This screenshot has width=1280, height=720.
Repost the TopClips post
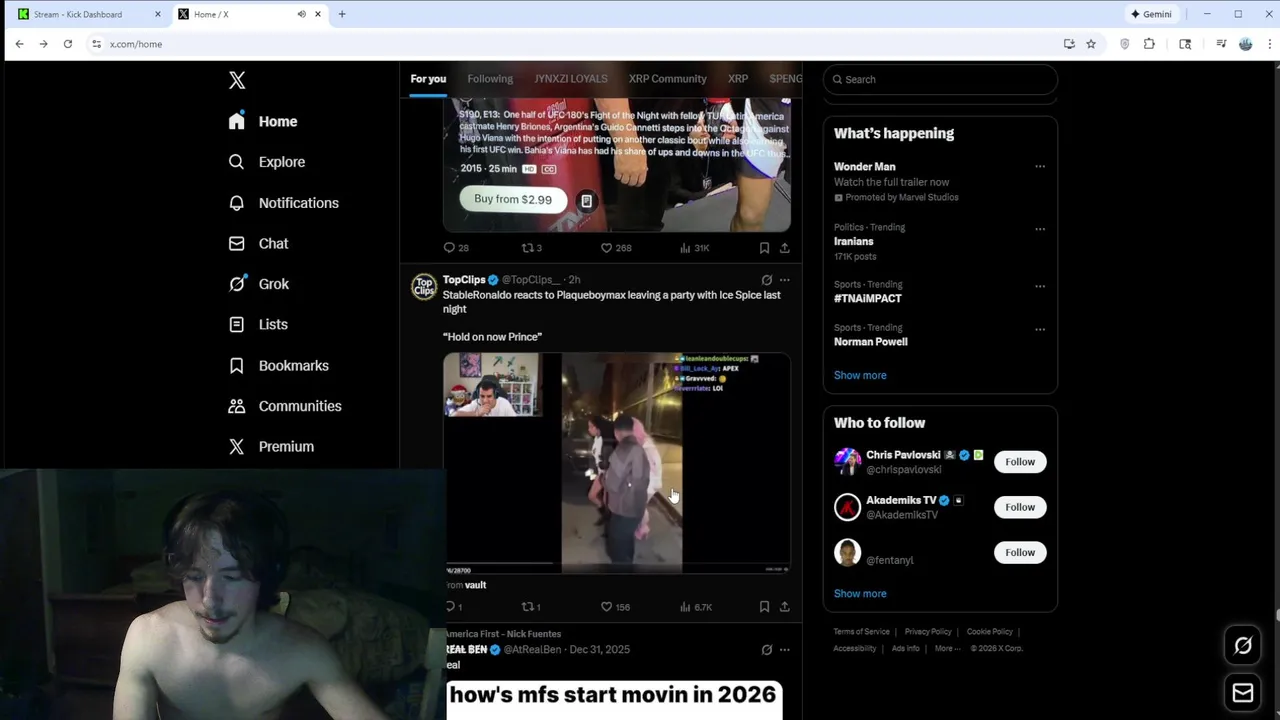tap(531, 607)
